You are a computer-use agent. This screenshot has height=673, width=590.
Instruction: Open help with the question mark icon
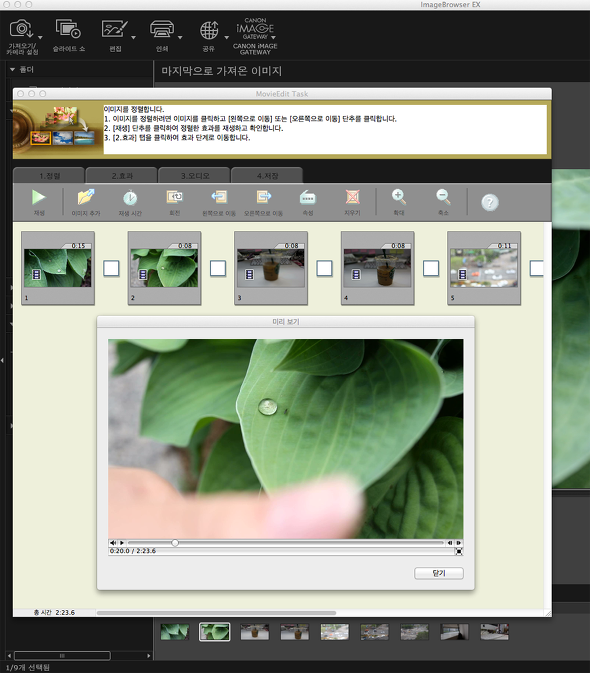click(x=490, y=202)
